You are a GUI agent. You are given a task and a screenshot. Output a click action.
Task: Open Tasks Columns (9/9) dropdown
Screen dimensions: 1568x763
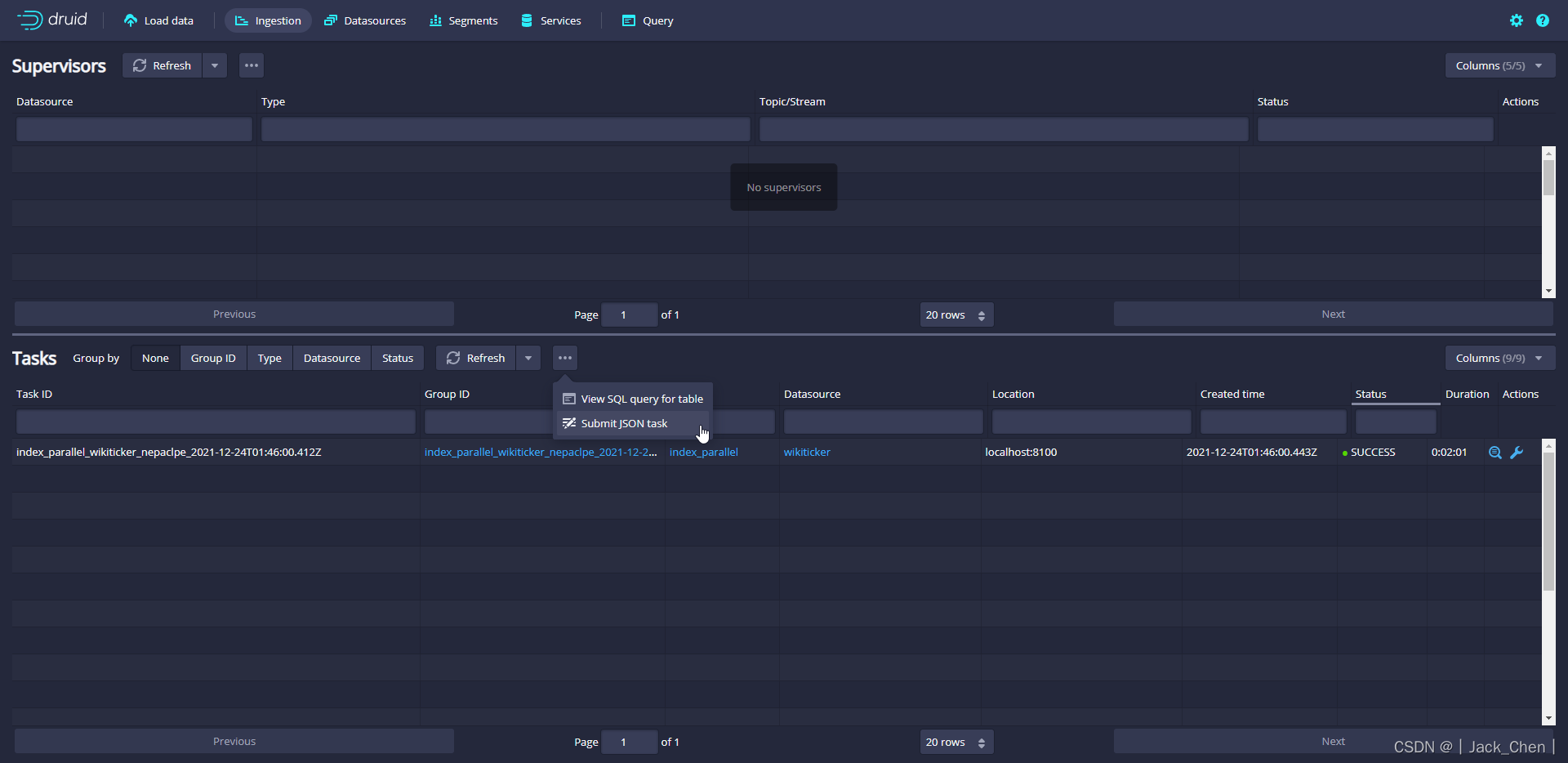click(1499, 358)
